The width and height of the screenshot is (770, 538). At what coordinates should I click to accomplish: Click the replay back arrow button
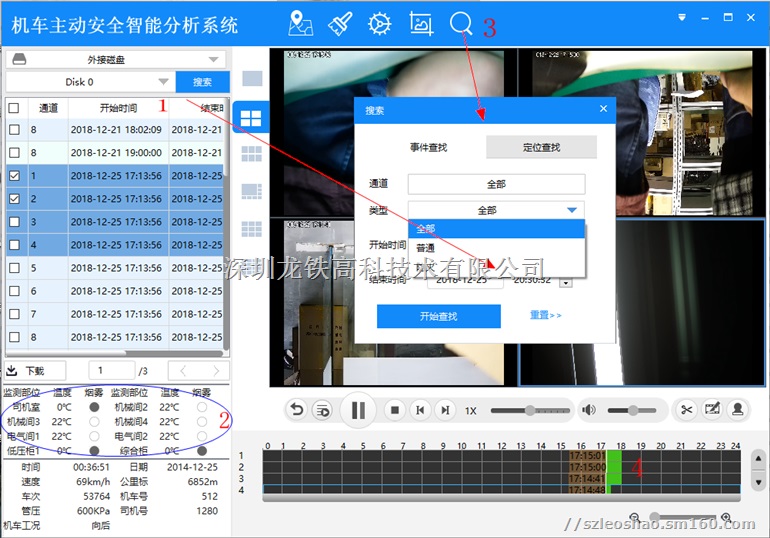[297, 410]
